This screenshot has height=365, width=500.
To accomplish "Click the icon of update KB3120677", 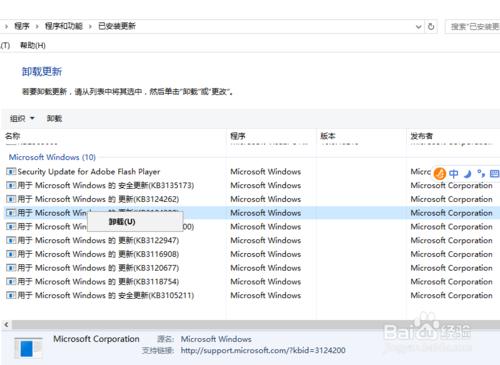I will point(11,268).
